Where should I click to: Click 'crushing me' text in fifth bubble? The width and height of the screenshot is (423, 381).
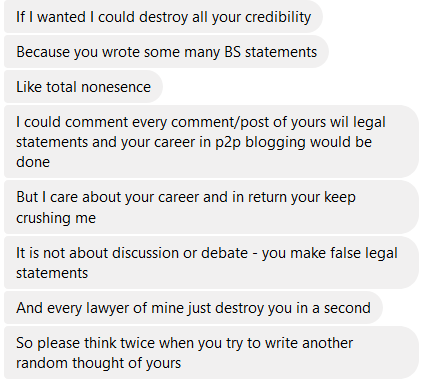click(56, 218)
